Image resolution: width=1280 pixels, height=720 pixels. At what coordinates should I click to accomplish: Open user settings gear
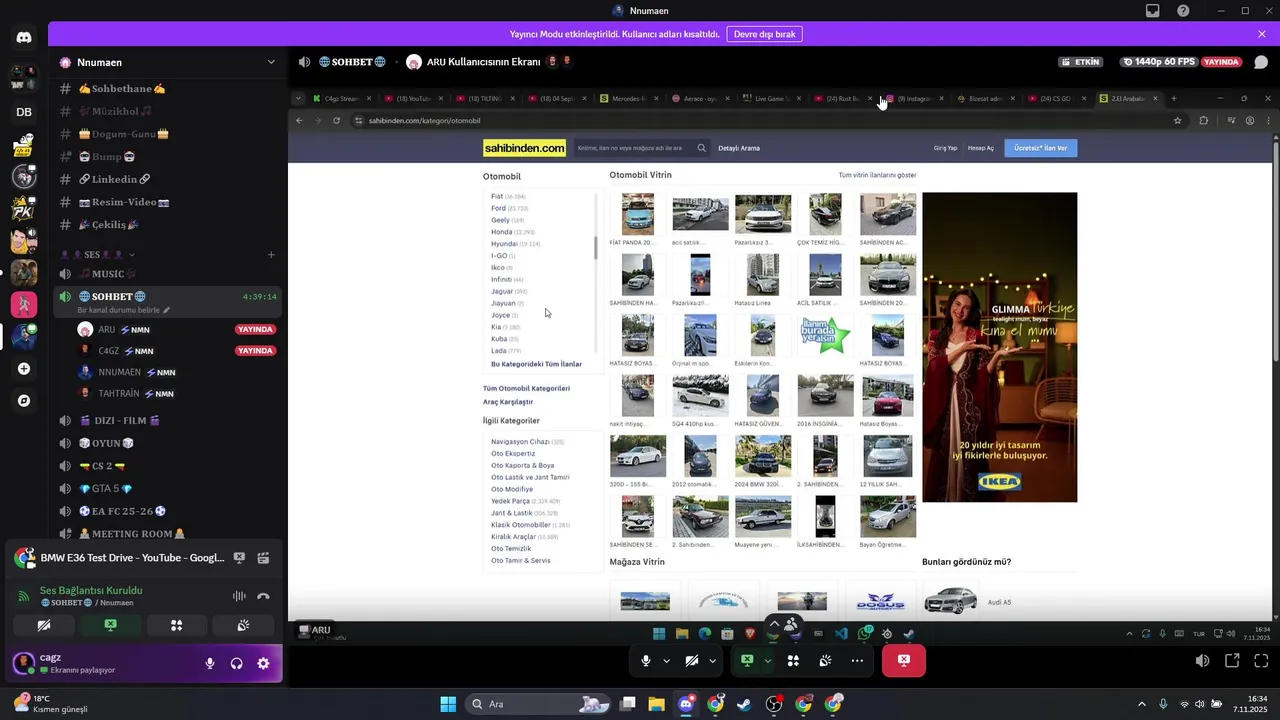[263, 663]
